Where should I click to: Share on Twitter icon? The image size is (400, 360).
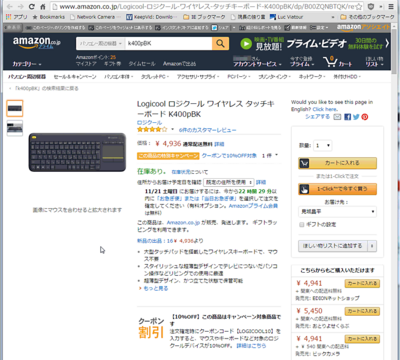(356, 117)
